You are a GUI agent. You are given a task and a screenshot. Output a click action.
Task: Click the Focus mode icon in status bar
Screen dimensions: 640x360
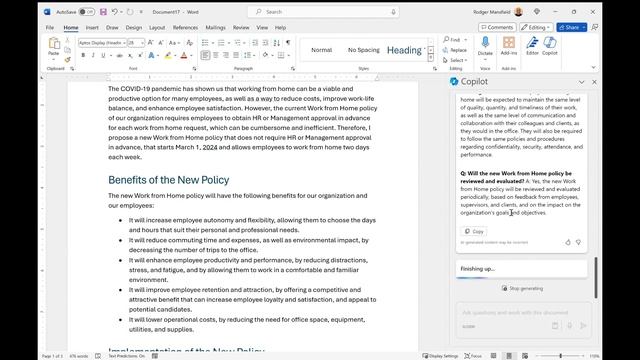pyautogui.click(x=473, y=356)
